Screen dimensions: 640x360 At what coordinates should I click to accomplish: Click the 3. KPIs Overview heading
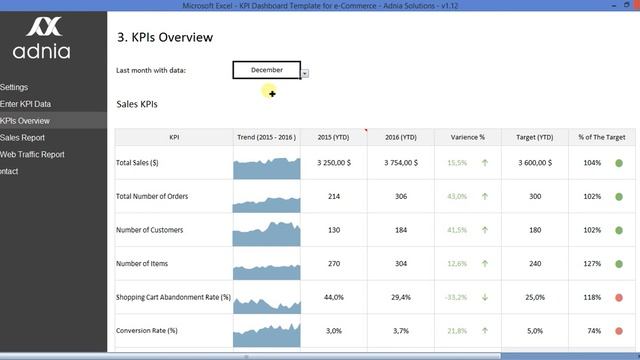165,37
